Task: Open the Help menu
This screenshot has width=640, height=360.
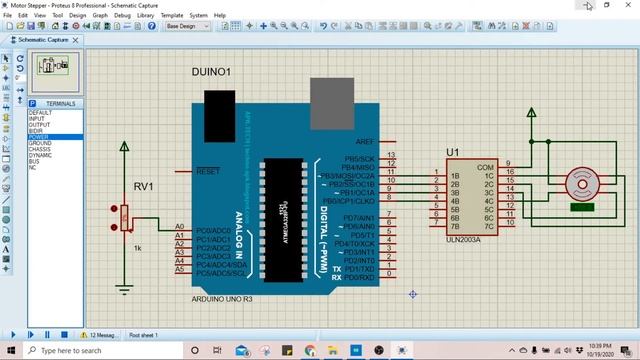Action: [220, 15]
